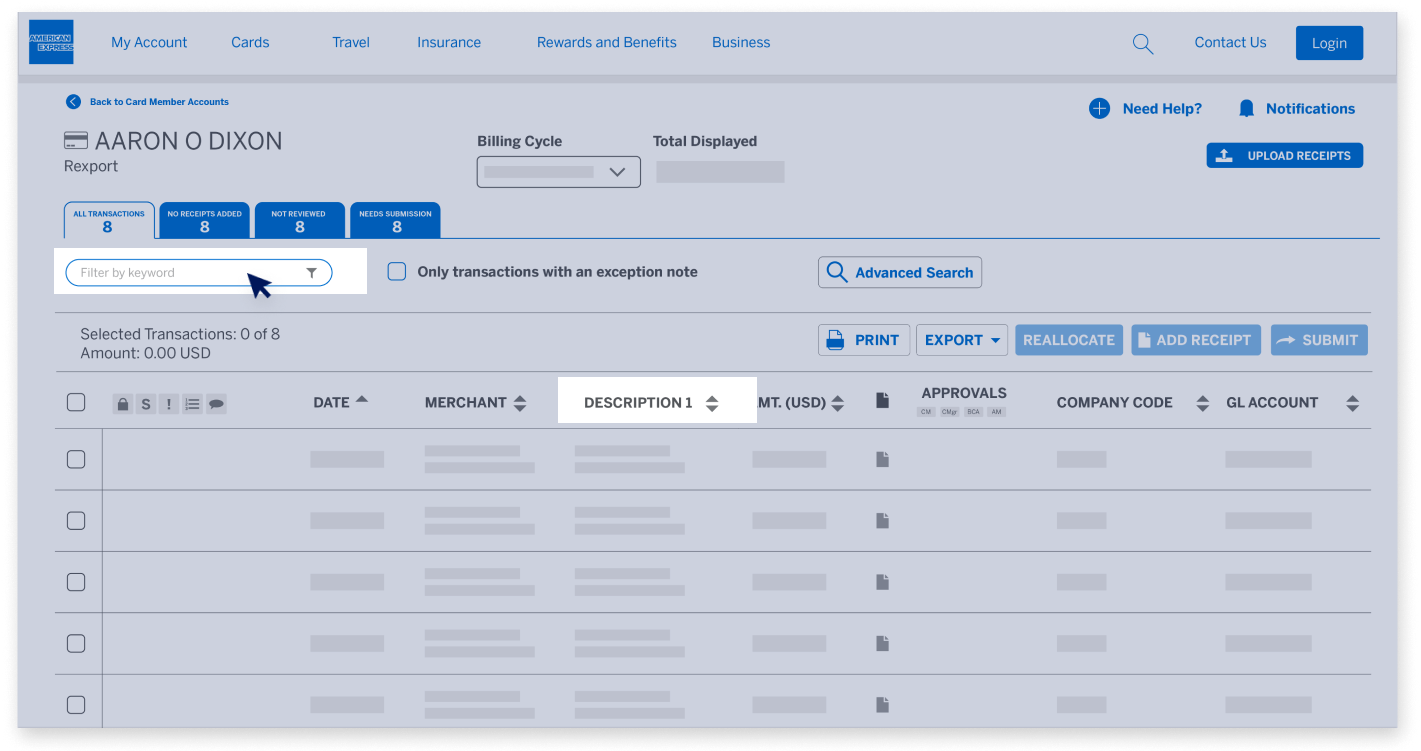The width and height of the screenshot is (1421, 751).
Task: Click the Upload Receipts button
Action: pyautogui.click(x=1284, y=155)
